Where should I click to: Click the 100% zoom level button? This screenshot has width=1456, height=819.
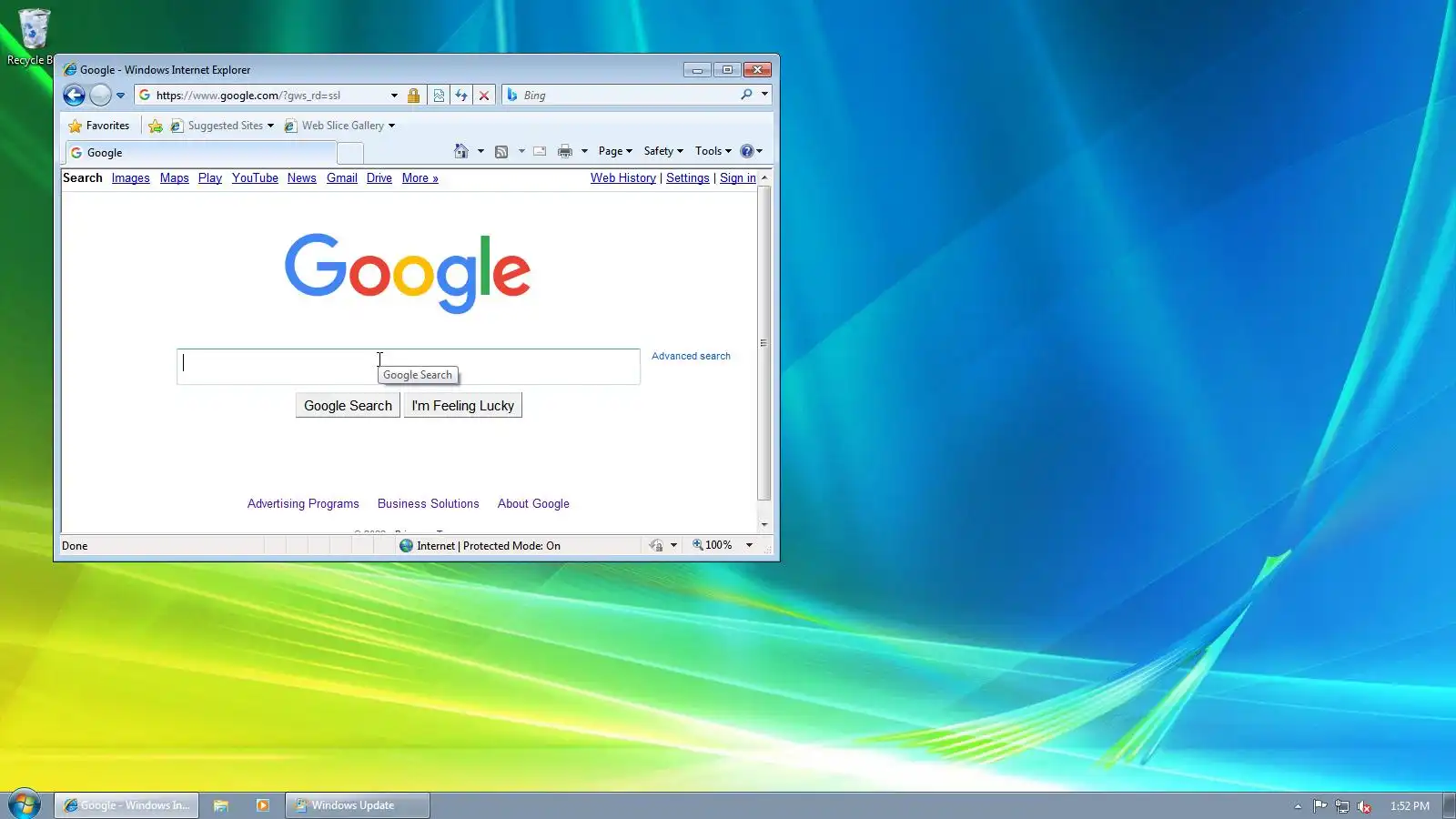pos(713,545)
